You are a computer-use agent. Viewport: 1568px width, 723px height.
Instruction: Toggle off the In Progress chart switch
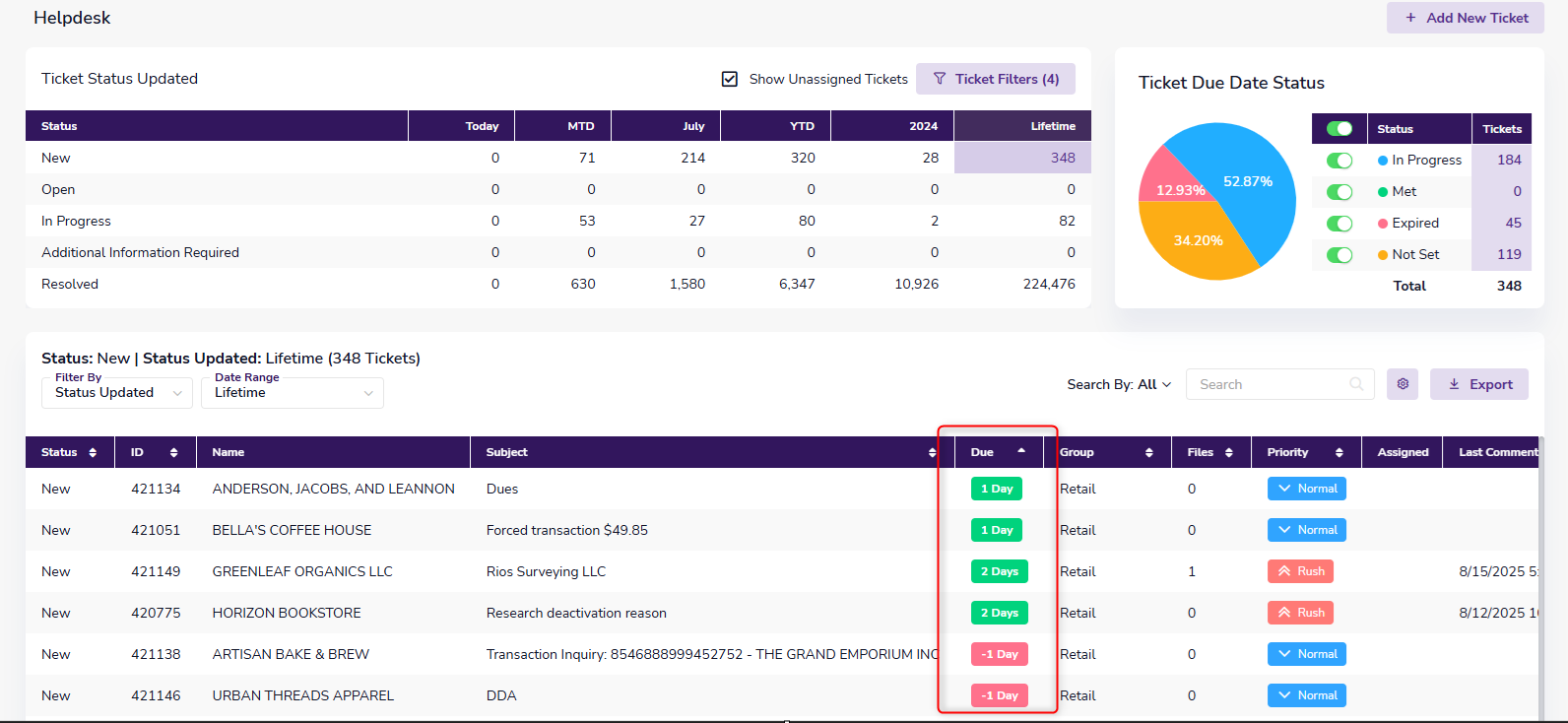[1339, 161]
